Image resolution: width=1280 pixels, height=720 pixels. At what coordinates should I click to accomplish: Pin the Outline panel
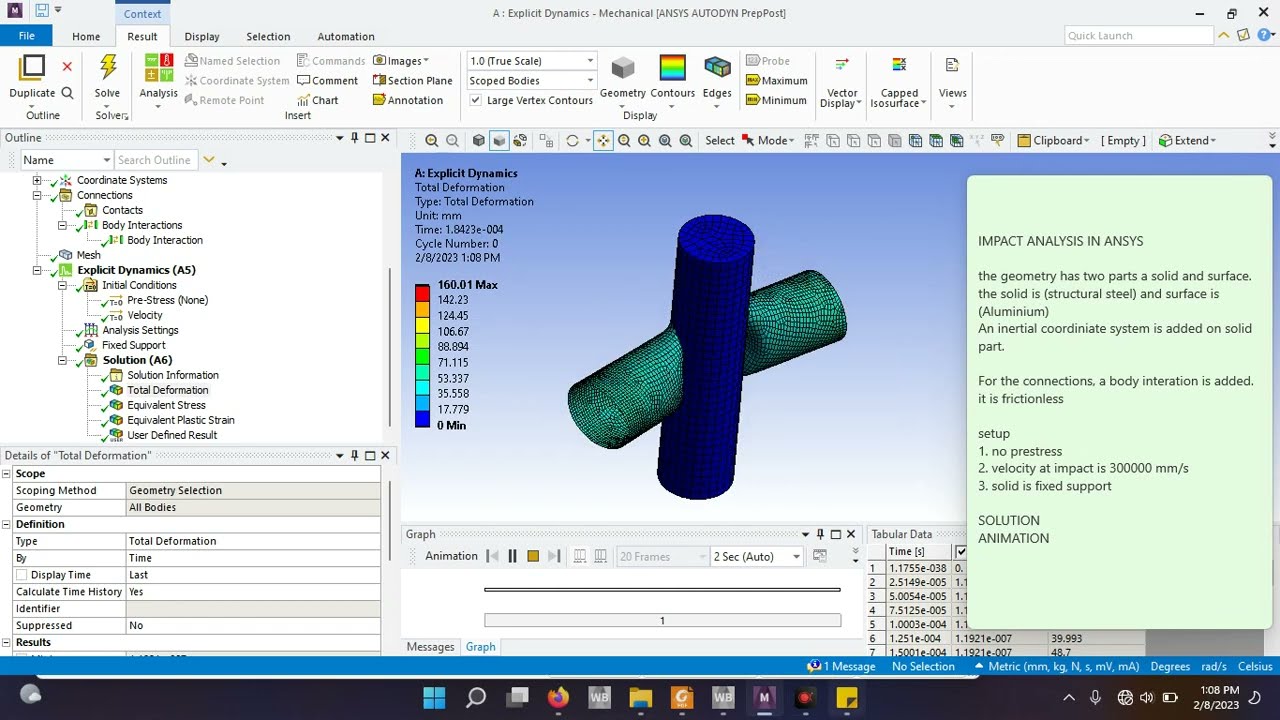(x=354, y=138)
